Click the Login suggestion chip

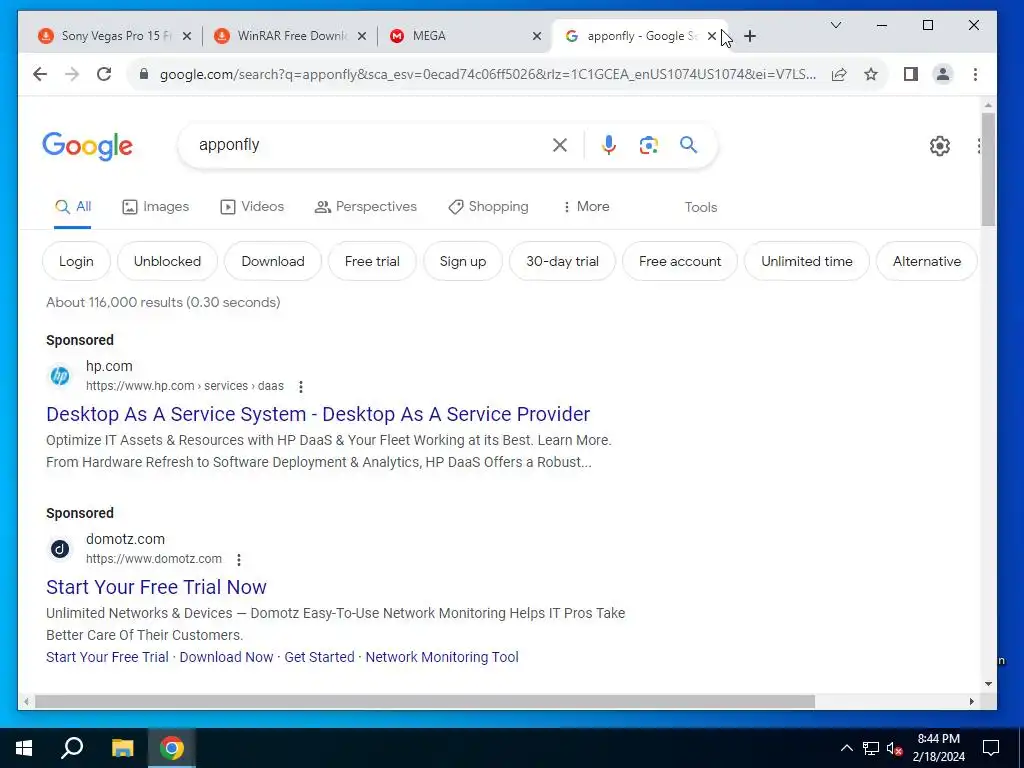[x=76, y=261]
